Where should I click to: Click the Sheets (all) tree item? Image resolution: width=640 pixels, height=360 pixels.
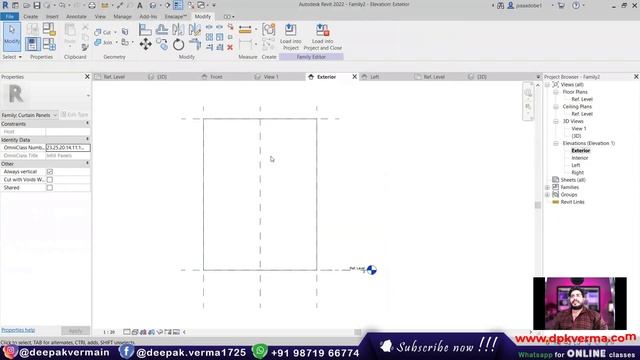click(573, 180)
